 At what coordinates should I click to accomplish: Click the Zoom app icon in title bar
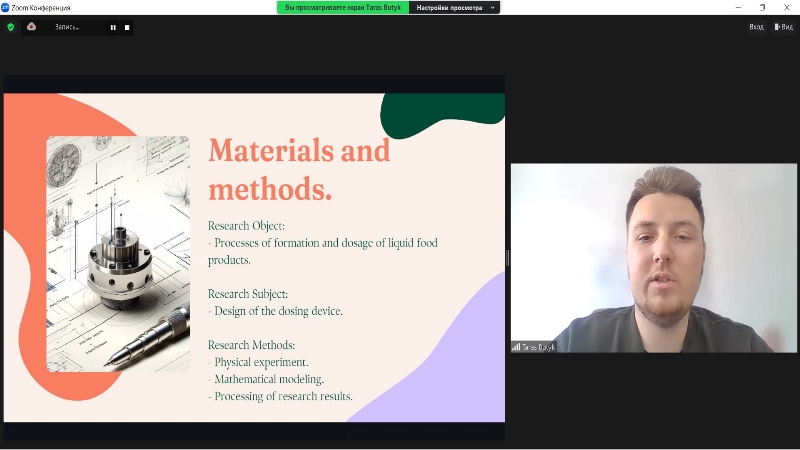(5, 7)
